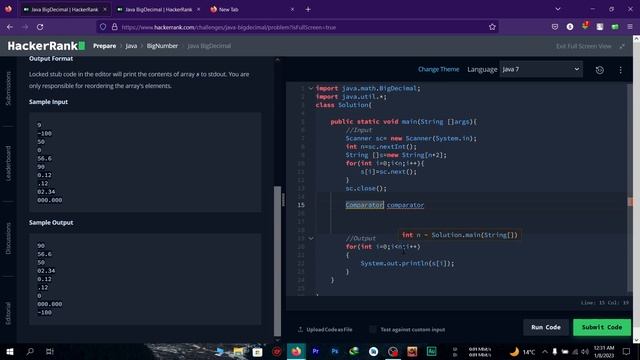Screen dimensions: 640x360
Task: Open the editor three-dot settings menu
Action: (620, 70)
